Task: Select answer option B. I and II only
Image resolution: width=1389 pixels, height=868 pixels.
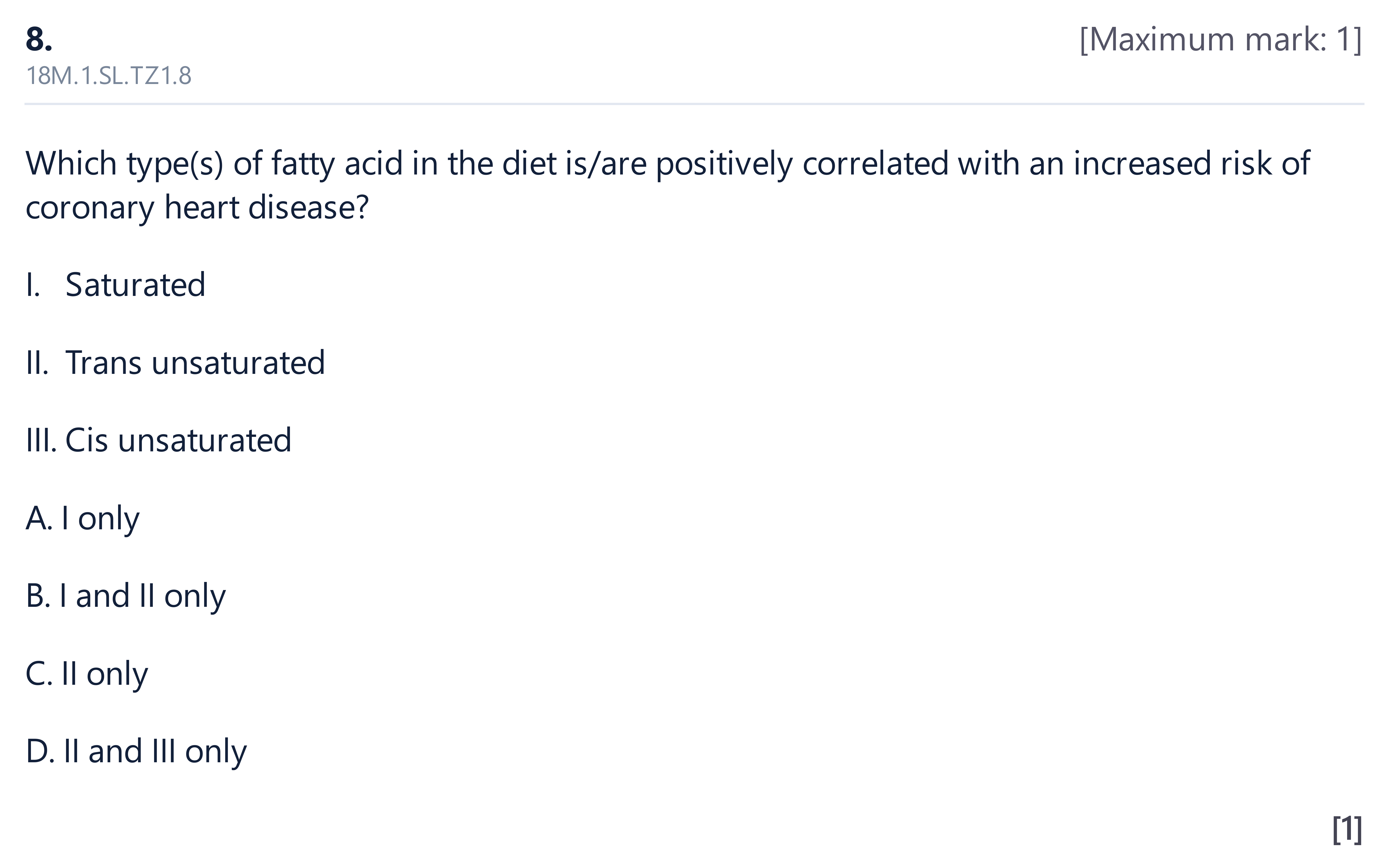Action: 126,597
